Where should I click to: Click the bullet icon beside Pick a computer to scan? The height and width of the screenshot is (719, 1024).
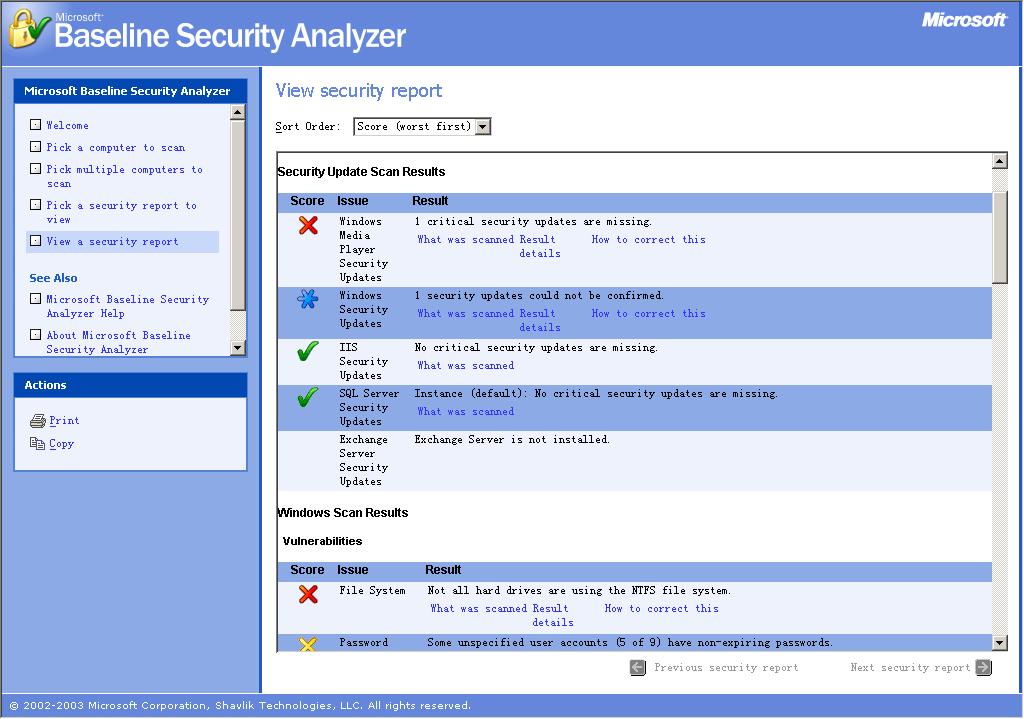(x=35, y=146)
